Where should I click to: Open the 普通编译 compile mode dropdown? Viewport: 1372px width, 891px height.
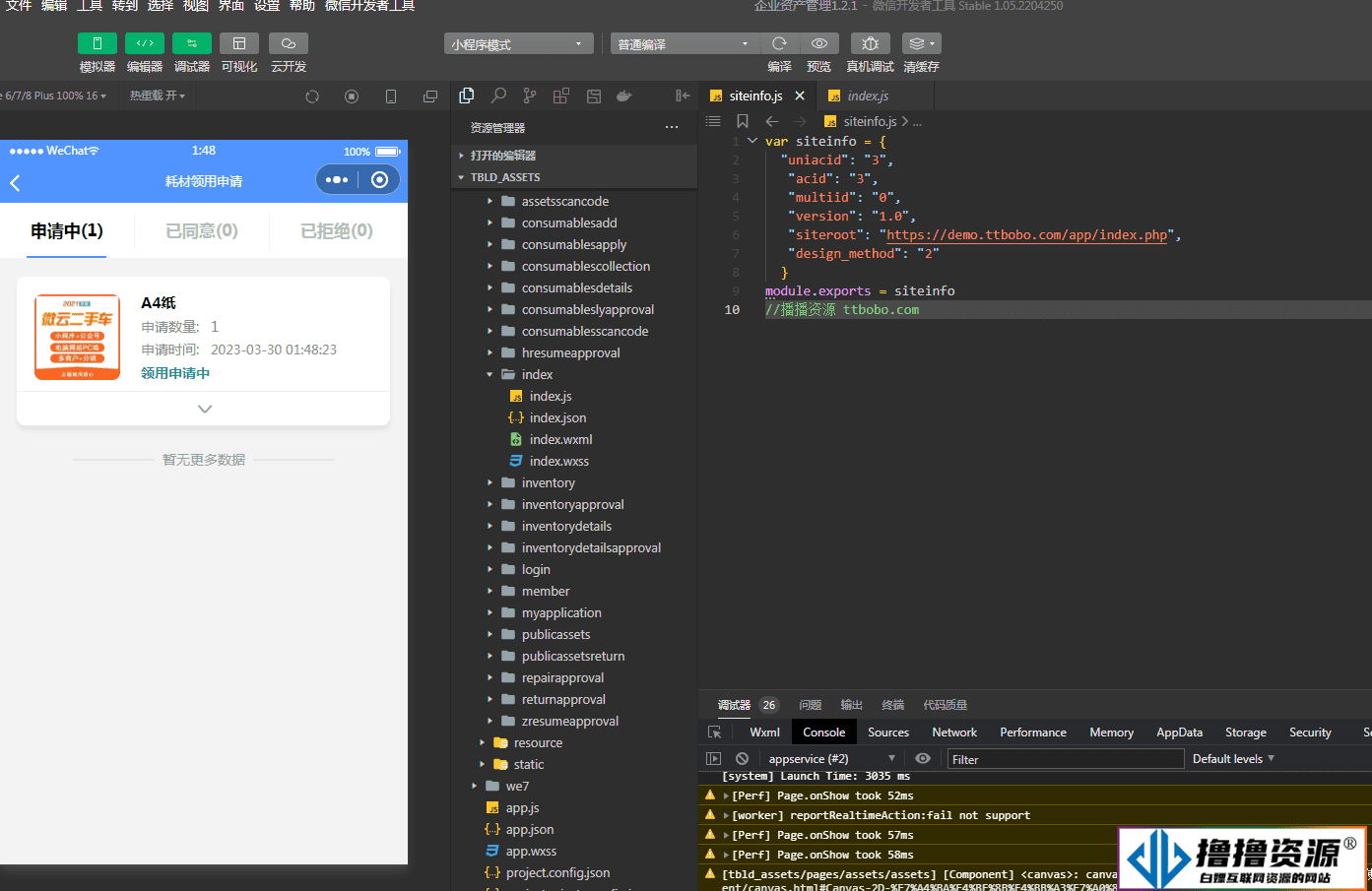point(685,44)
